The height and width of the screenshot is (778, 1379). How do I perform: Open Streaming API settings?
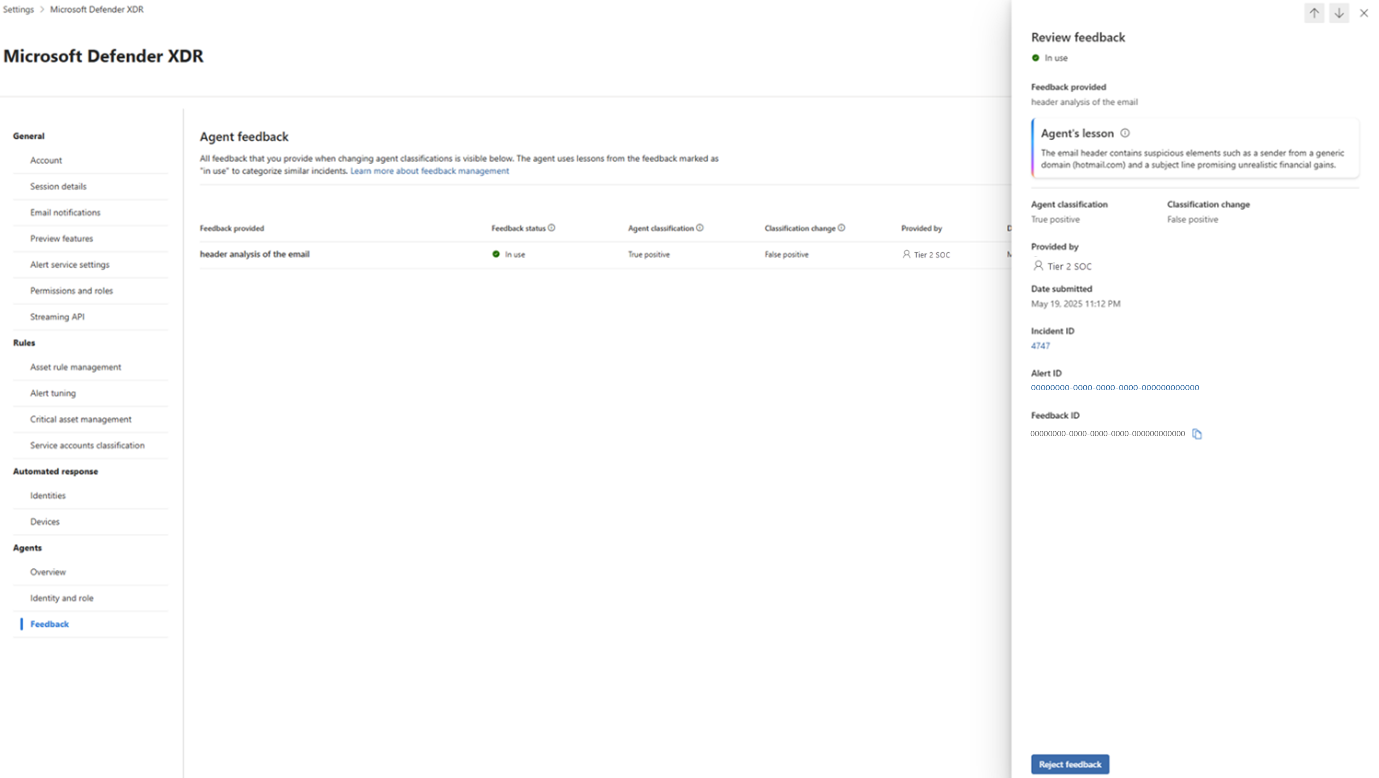click(57, 316)
